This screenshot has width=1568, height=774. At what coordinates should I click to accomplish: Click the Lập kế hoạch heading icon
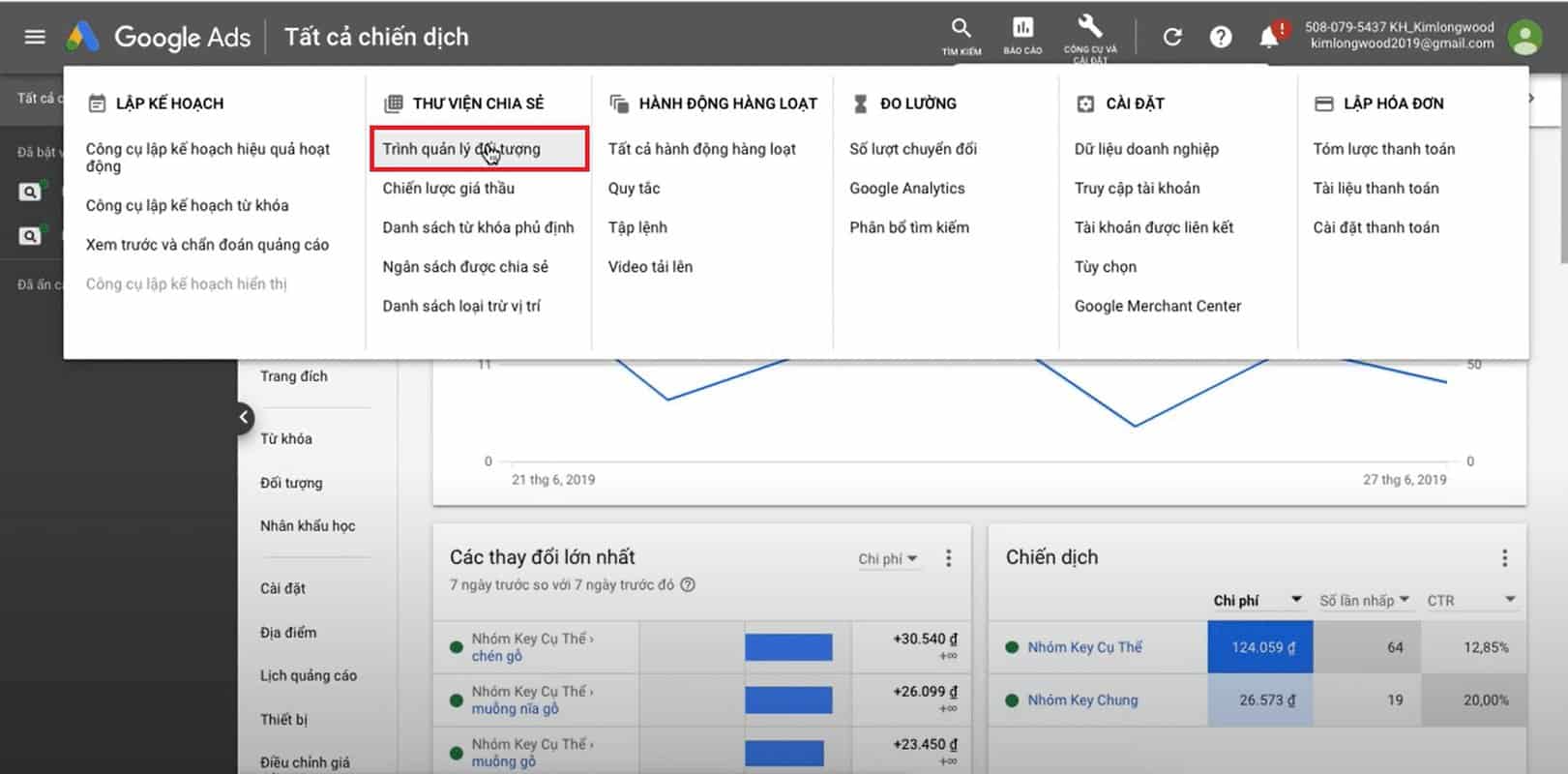coord(97,104)
